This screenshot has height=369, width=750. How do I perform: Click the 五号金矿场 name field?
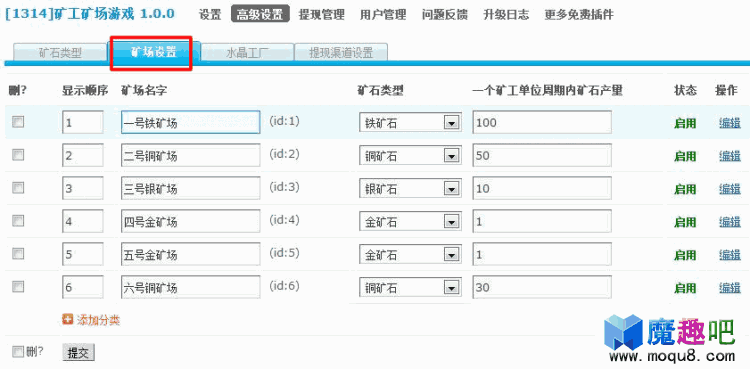(191, 254)
